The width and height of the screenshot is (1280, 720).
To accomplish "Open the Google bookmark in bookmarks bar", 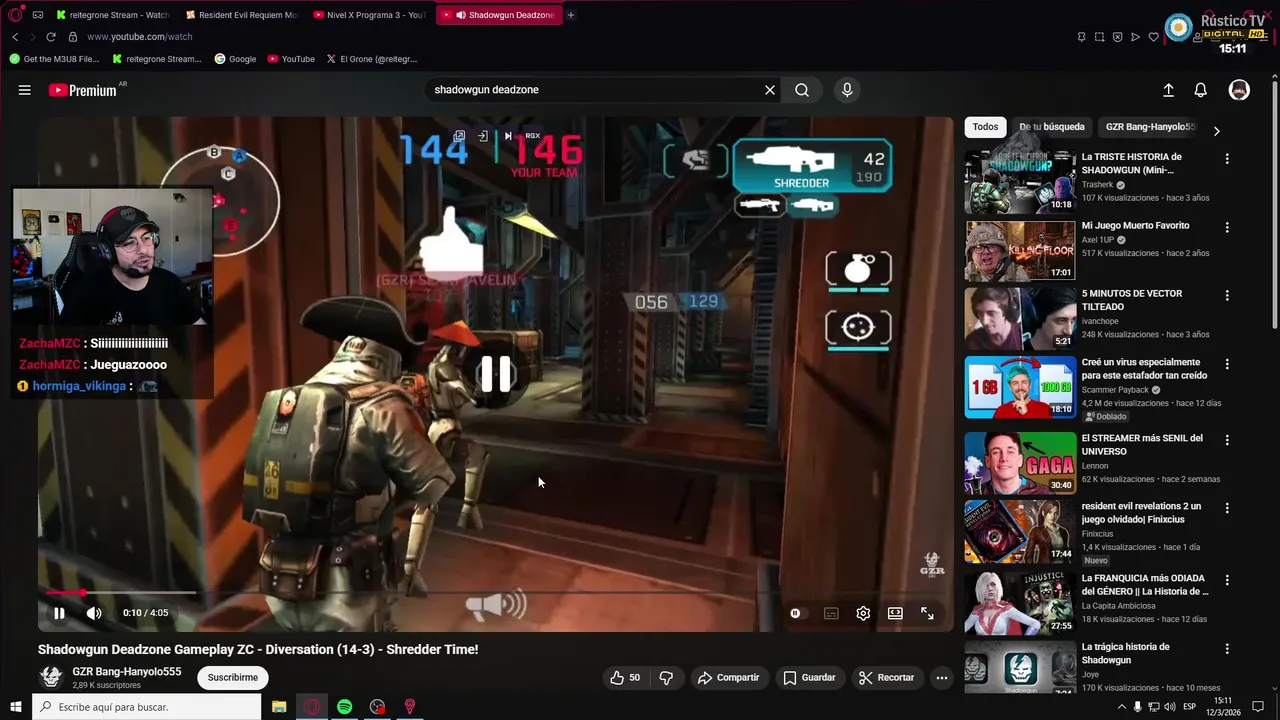I will pyautogui.click(x=236, y=59).
